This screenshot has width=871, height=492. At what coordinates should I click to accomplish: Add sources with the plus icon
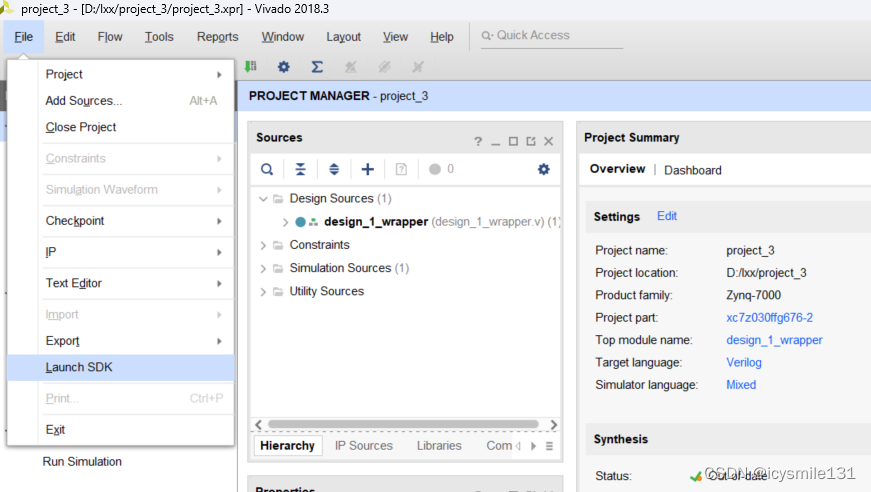click(x=368, y=169)
